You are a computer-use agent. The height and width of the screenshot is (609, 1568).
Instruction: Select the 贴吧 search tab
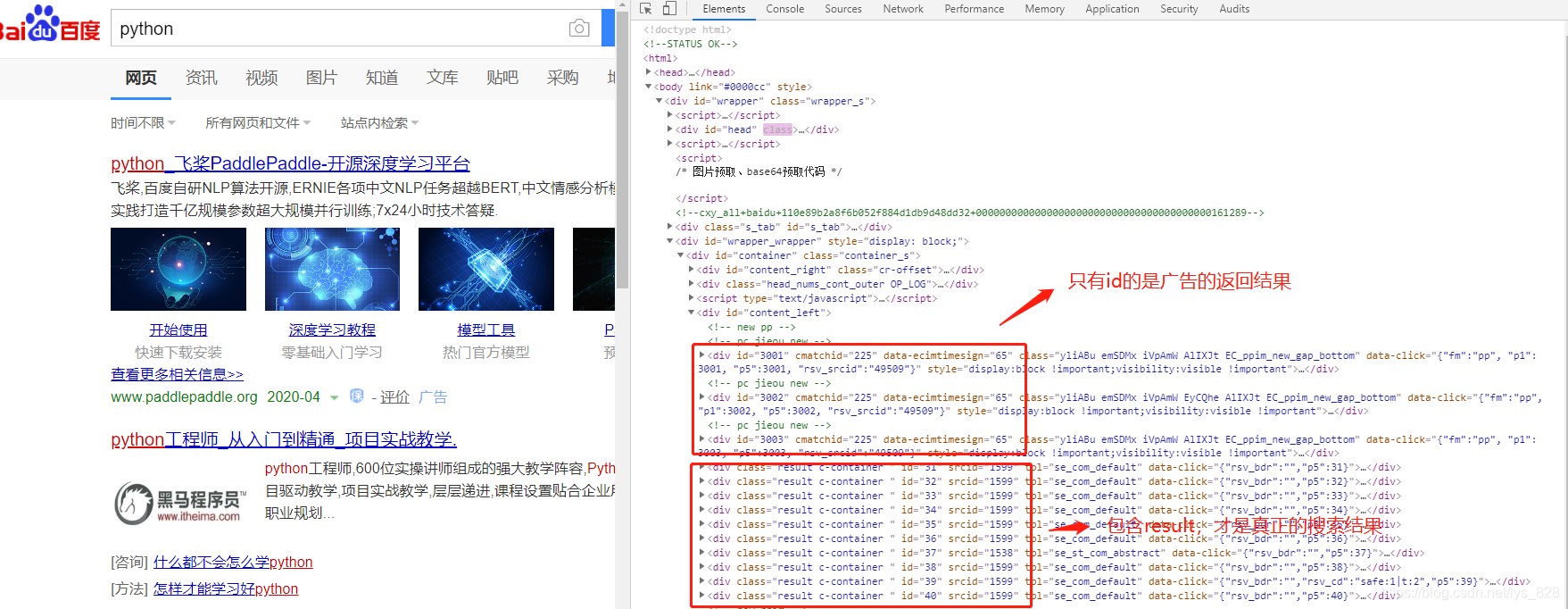click(502, 79)
